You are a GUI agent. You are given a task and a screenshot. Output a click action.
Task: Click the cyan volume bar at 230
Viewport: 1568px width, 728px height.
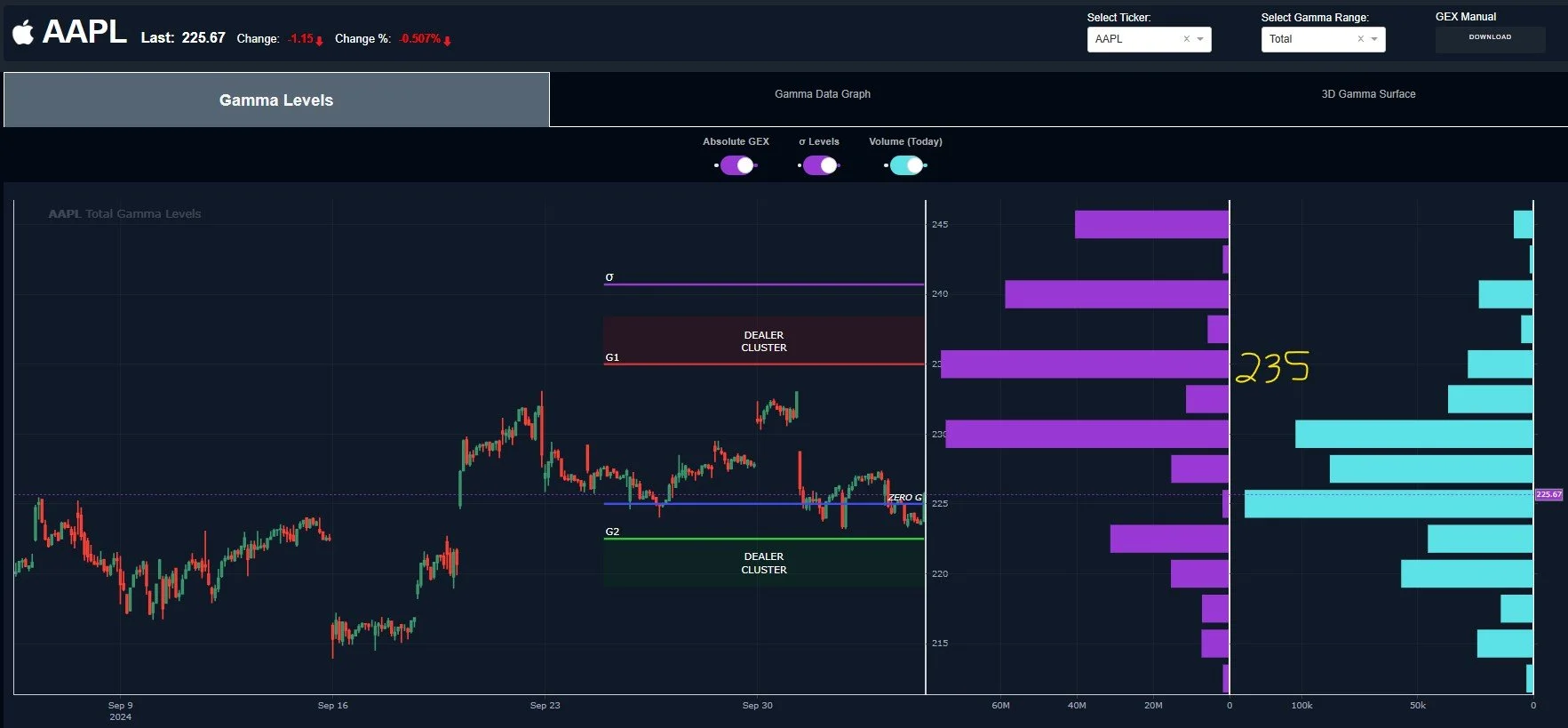point(1414,434)
